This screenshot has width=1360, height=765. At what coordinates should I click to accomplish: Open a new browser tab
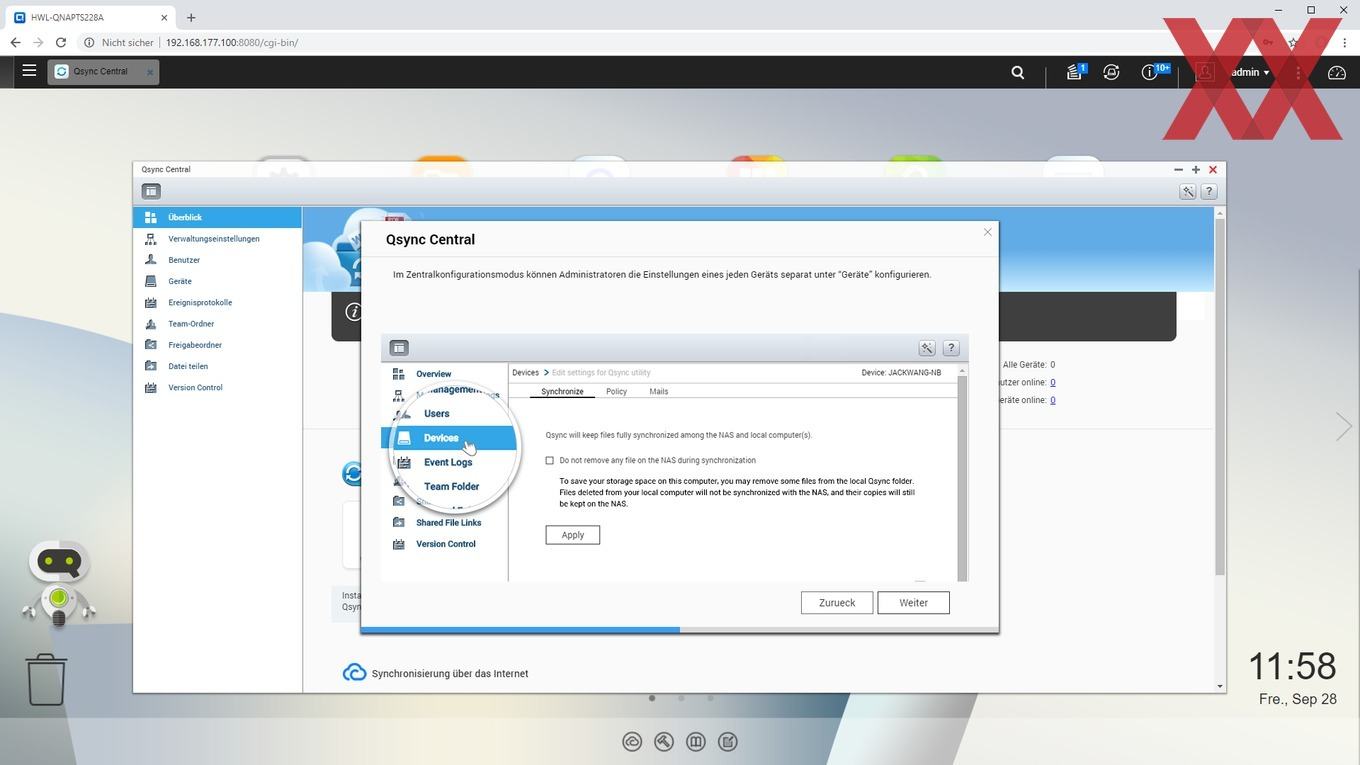pos(191,17)
